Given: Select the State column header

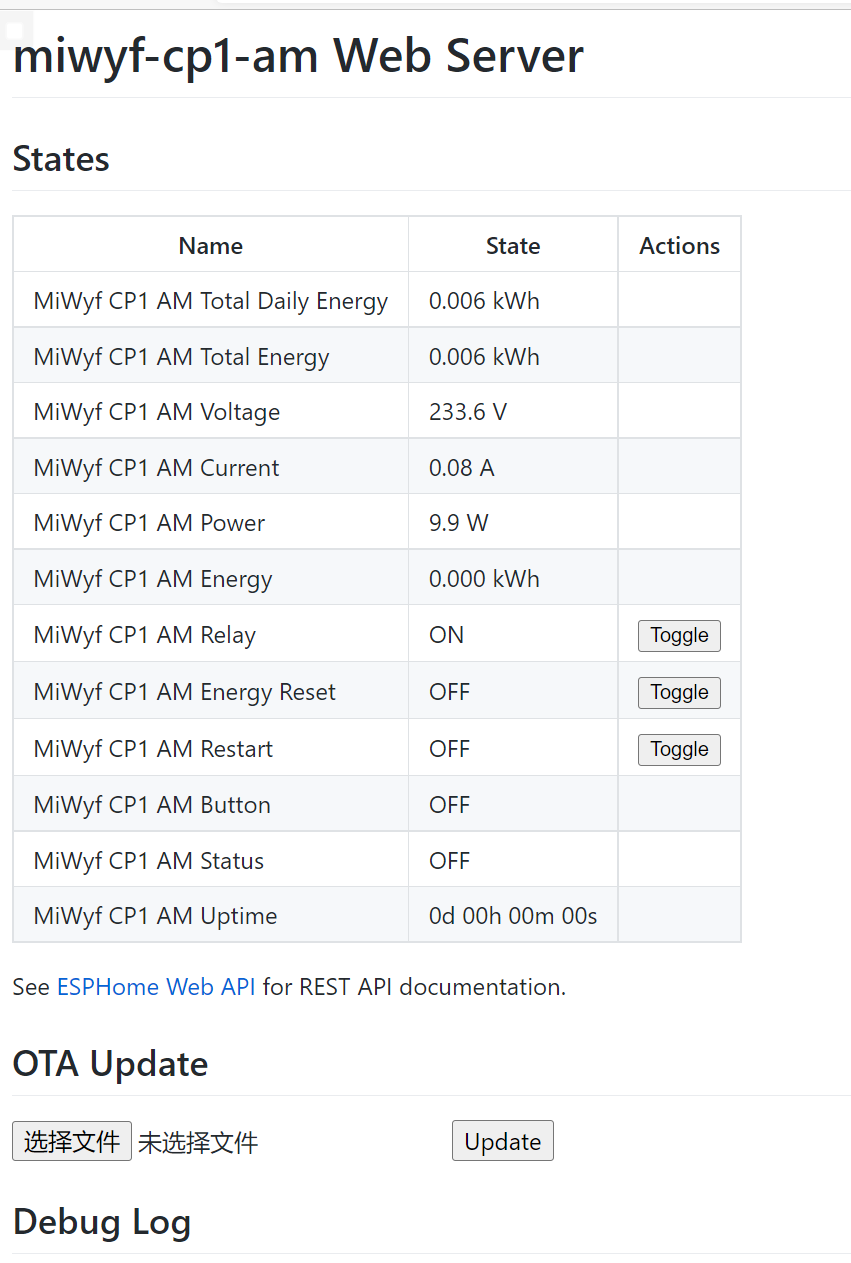Looking at the screenshot, I should [513, 246].
